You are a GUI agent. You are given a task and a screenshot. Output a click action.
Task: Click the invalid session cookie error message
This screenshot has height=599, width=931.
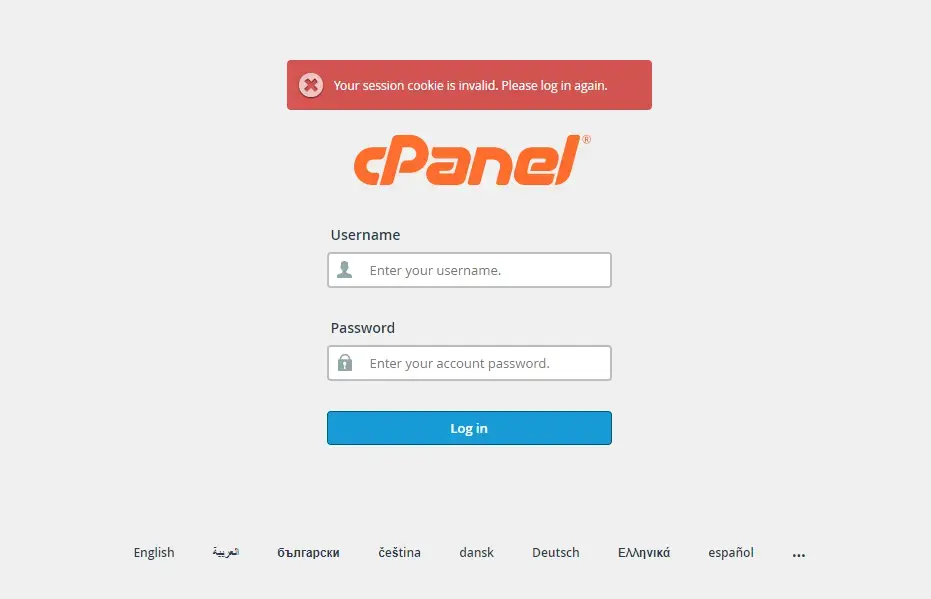[470, 85]
